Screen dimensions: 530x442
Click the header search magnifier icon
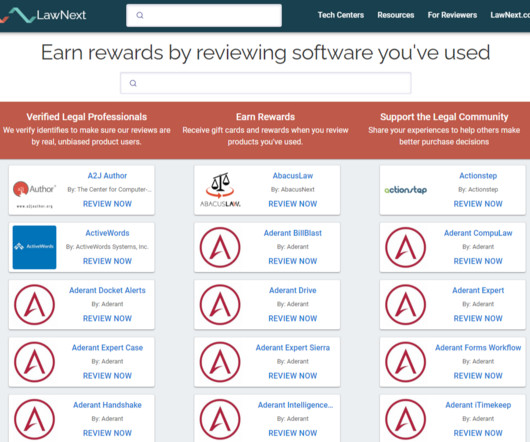tap(140, 15)
